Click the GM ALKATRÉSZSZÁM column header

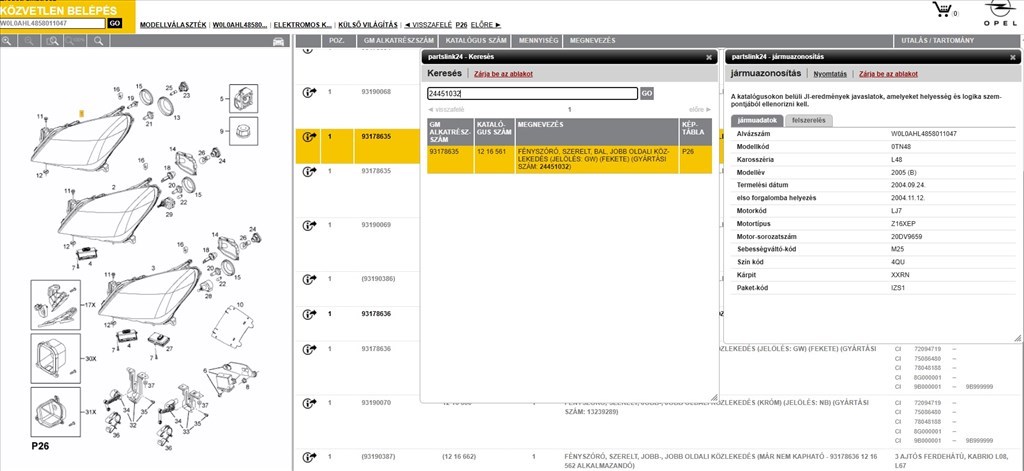coord(398,41)
